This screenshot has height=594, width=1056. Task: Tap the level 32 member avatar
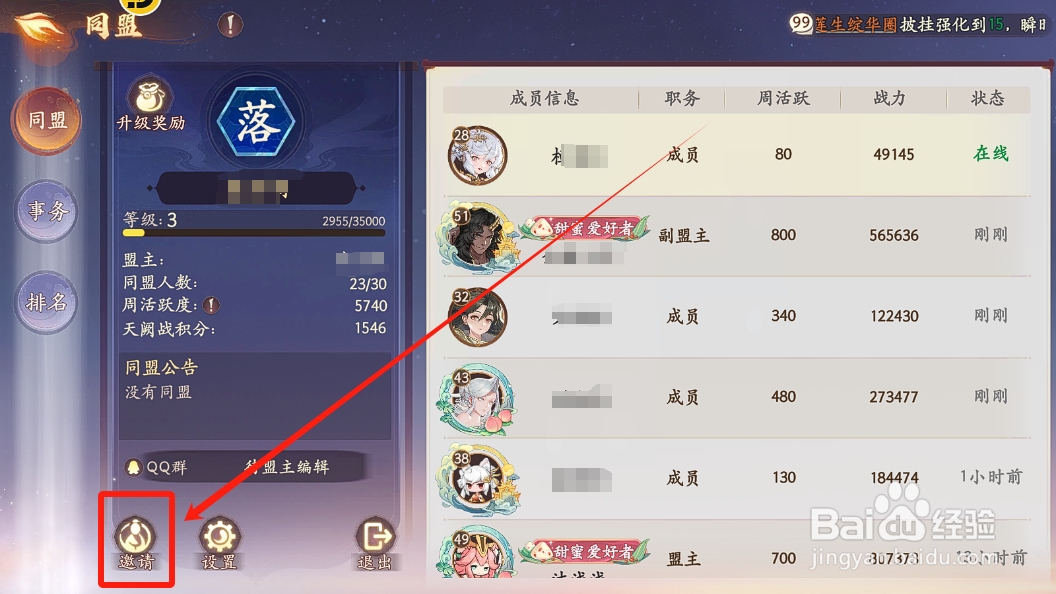click(477, 317)
